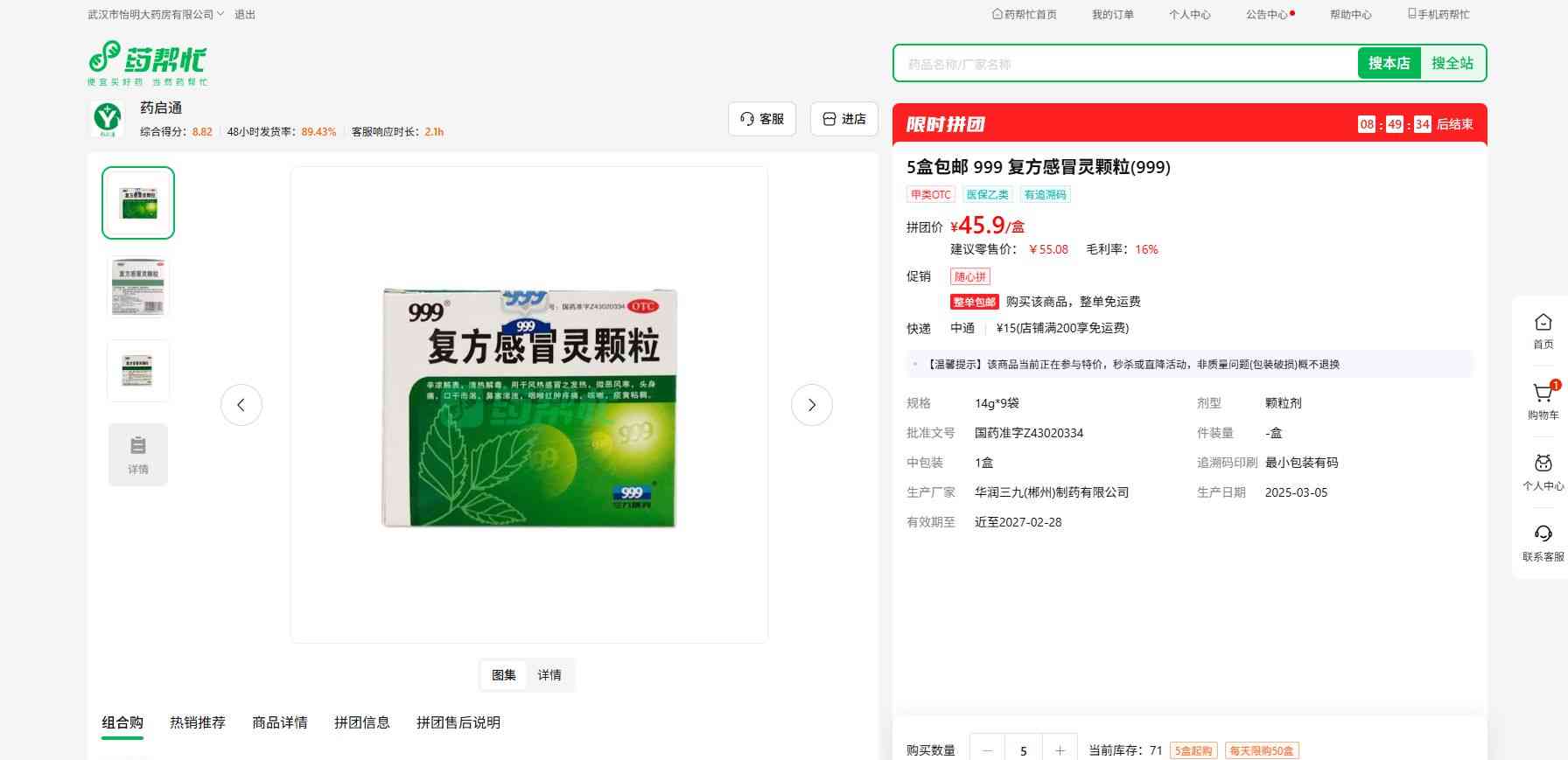Show the next product image arrow
Viewport: 1568px width, 760px height.
click(x=811, y=405)
